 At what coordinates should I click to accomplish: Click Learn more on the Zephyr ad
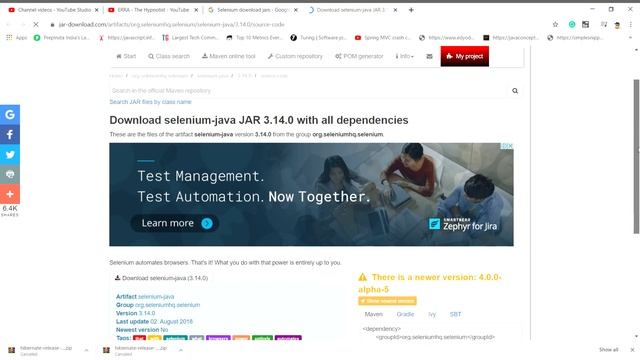click(175, 223)
